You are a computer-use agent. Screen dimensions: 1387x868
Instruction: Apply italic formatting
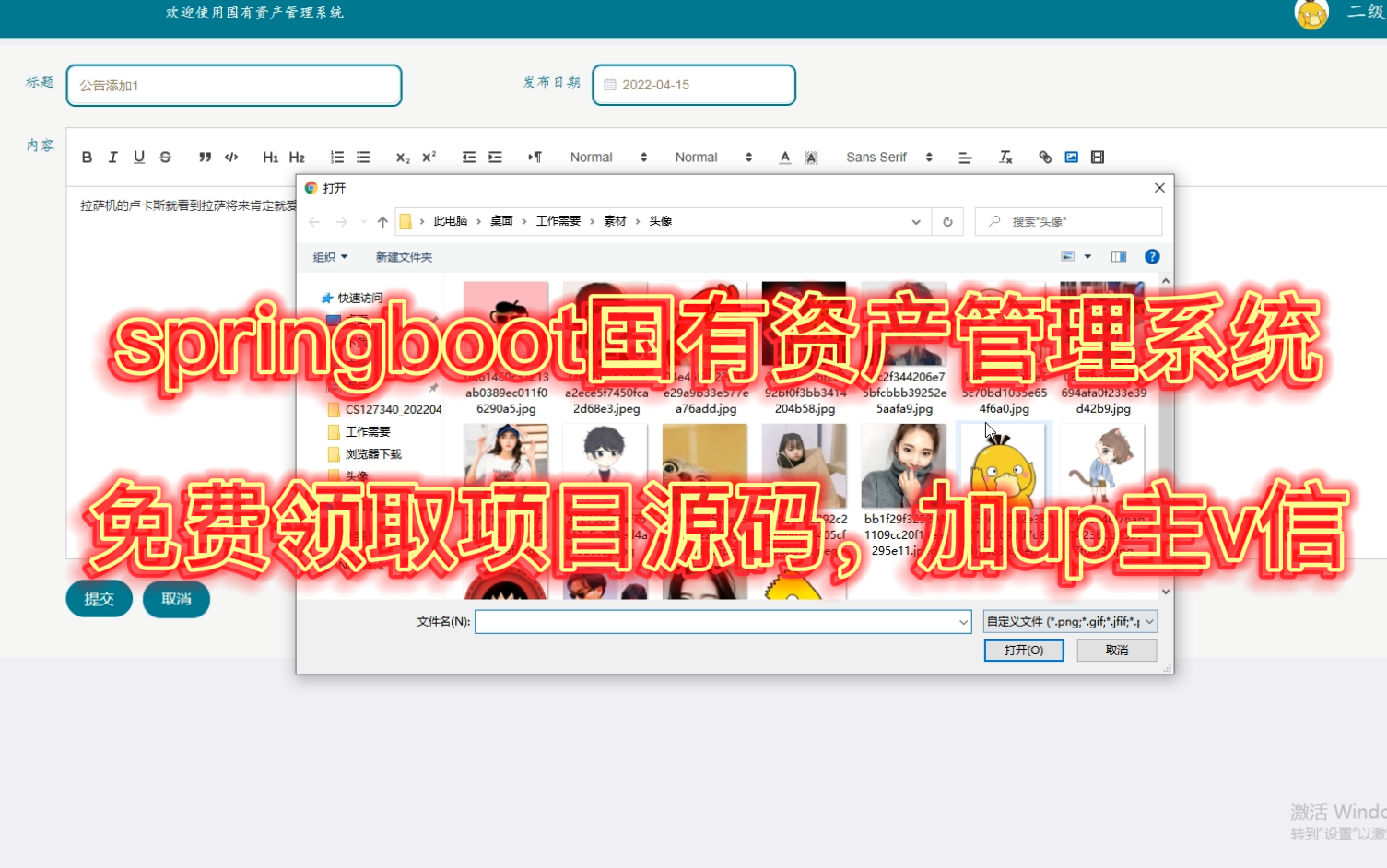(x=112, y=157)
